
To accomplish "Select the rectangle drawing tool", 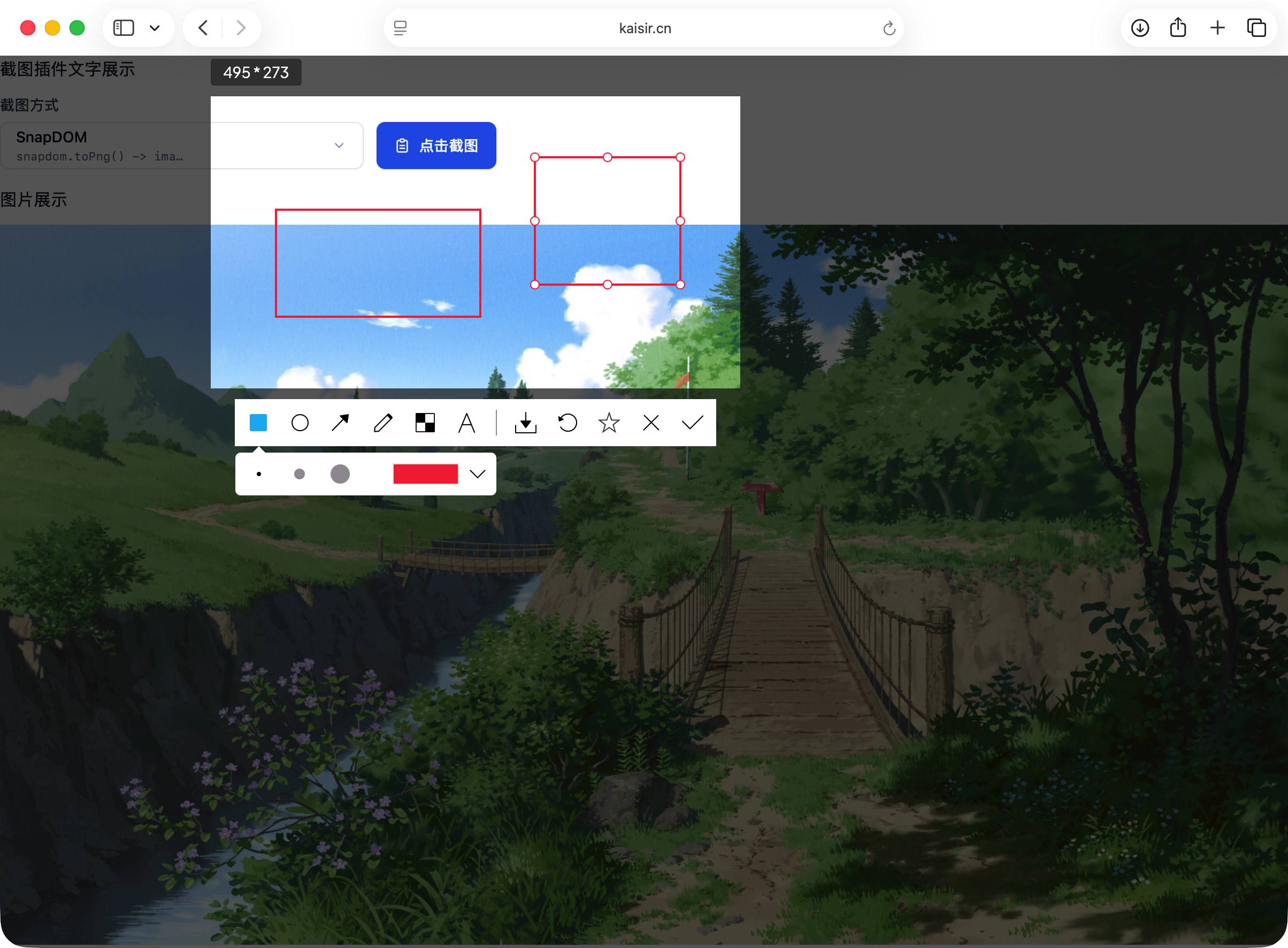I will coord(258,423).
